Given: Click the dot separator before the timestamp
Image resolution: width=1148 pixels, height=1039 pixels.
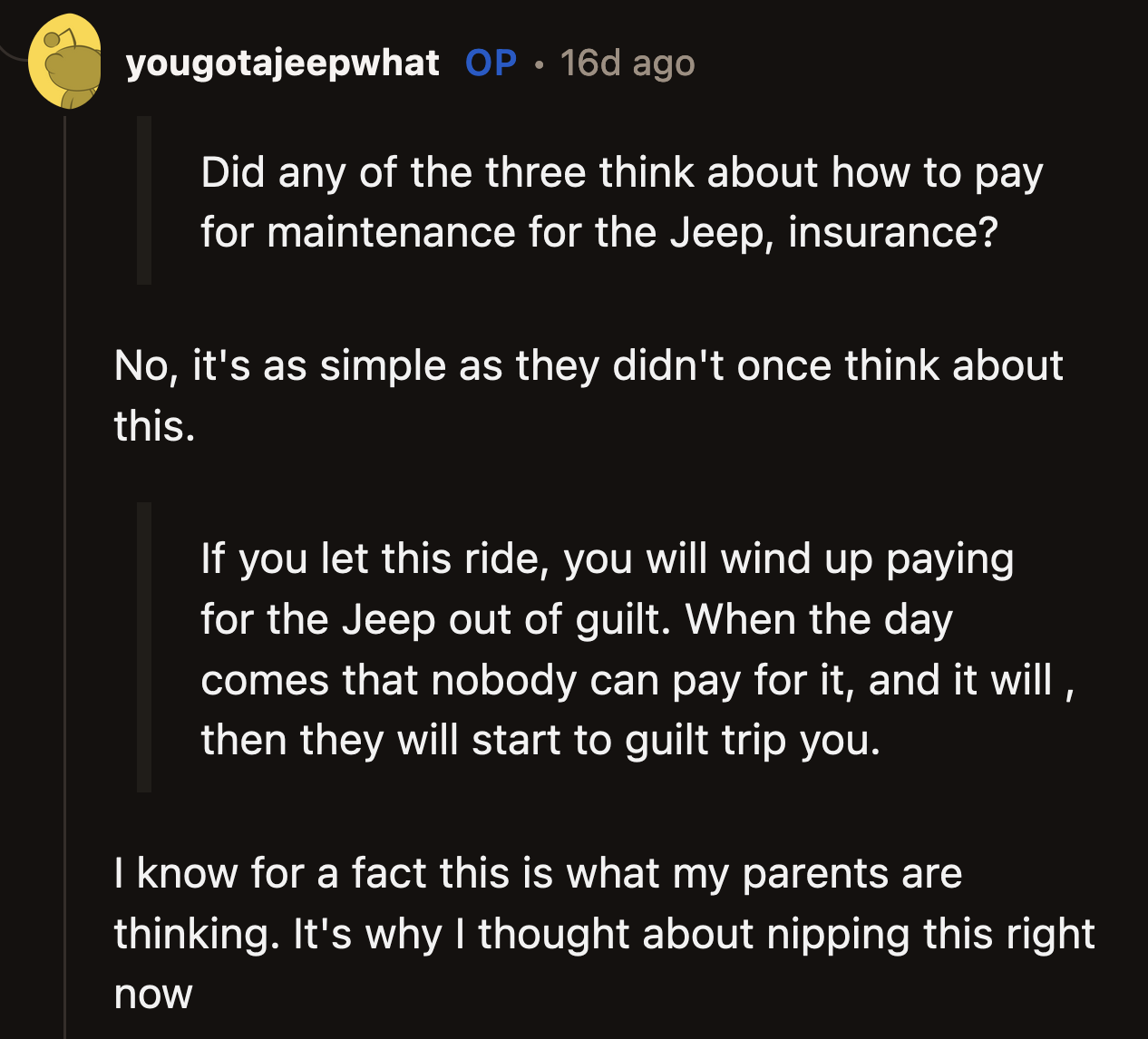Looking at the screenshot, I should tap(540, 65).
